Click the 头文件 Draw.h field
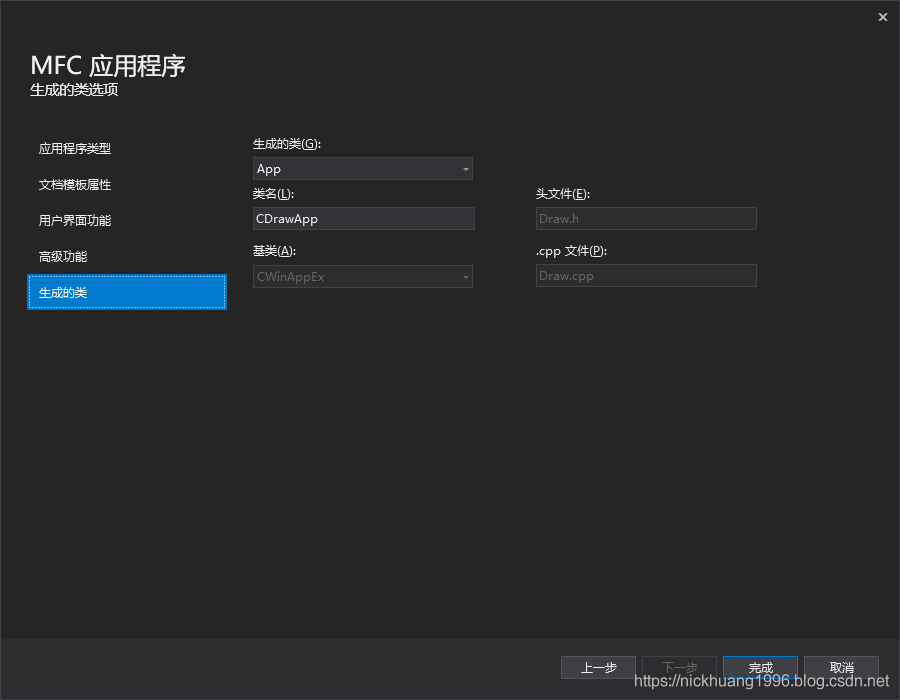The height and width of the screenshot is (700, 900). [646, 219]
